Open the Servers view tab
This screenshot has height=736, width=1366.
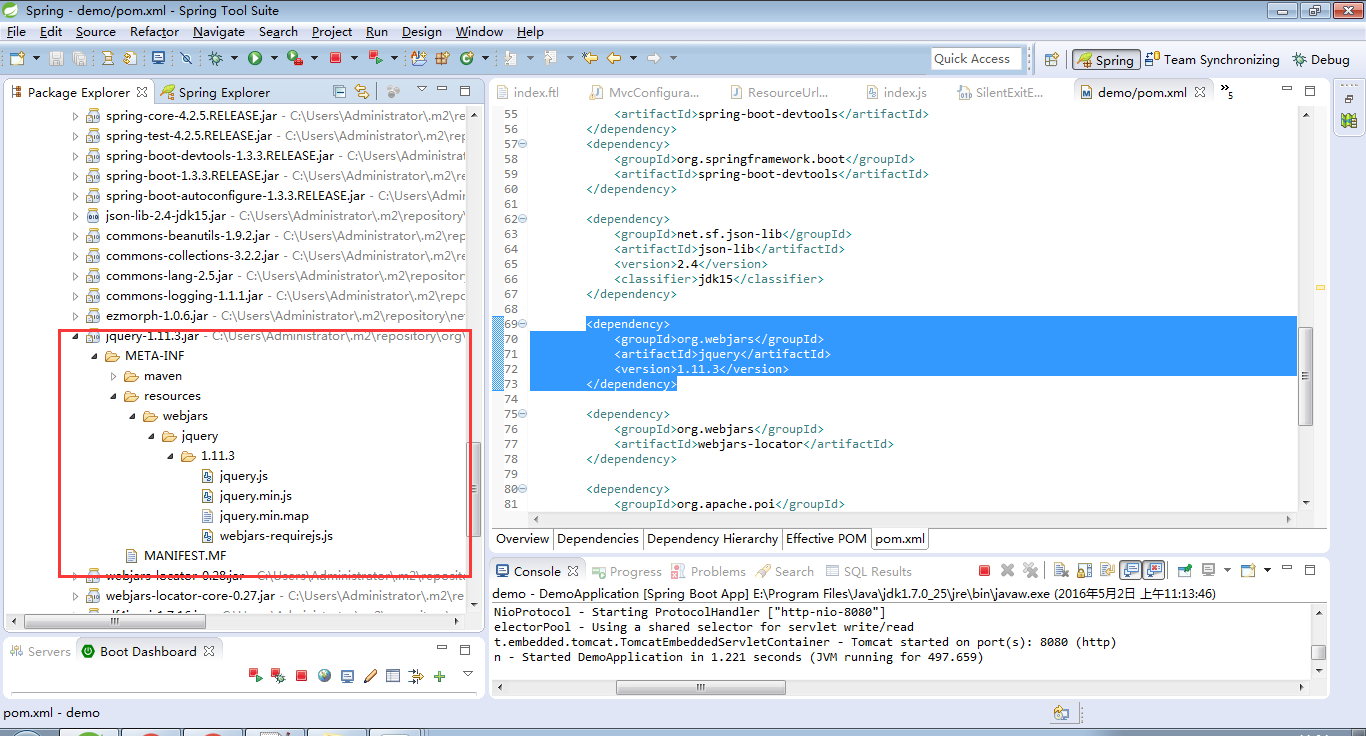coord(40,651)
